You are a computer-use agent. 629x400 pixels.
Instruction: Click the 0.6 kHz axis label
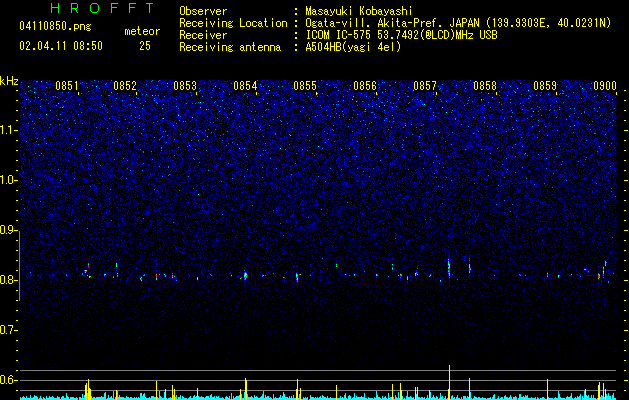[x=9, y=380]
